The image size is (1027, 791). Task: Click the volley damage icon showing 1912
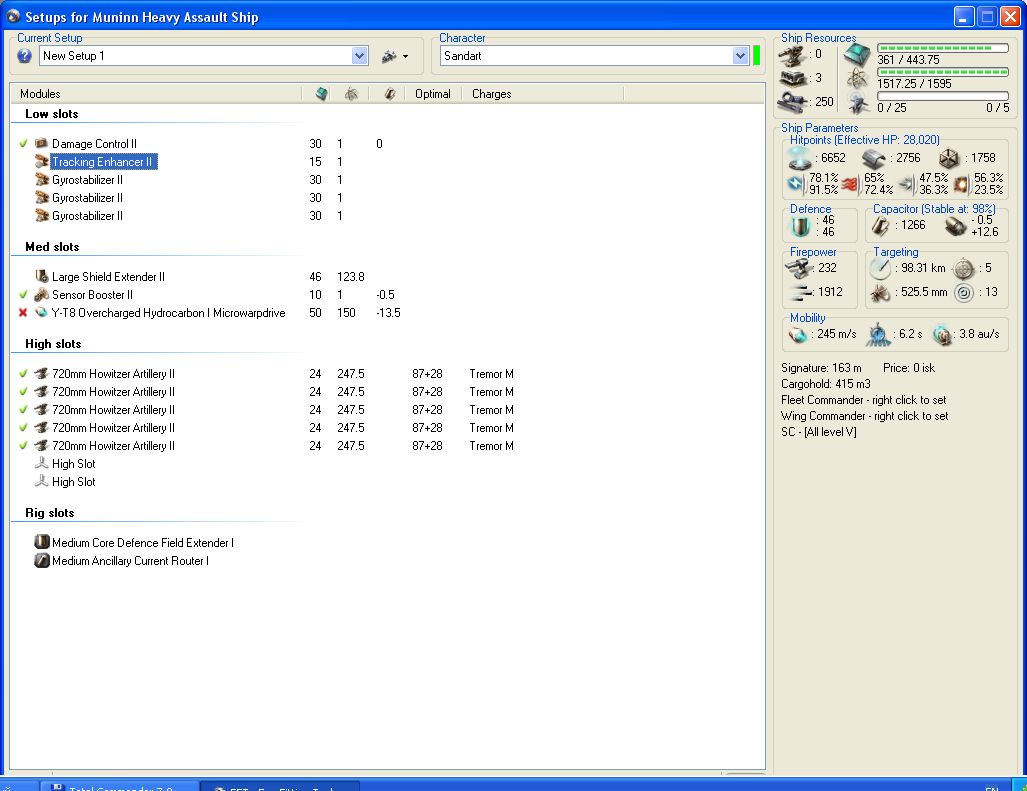[x=802, y=292]
